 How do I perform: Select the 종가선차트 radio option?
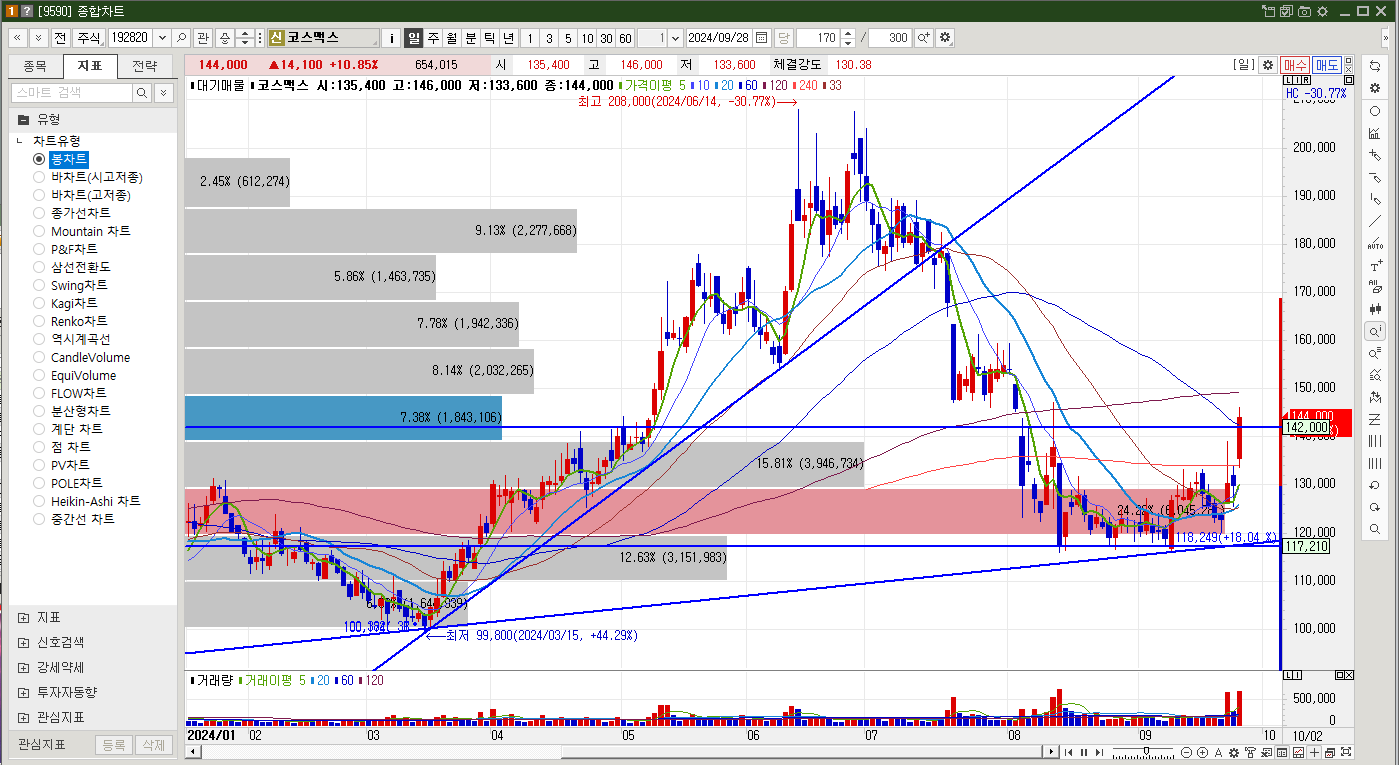(x=39, y=213)
